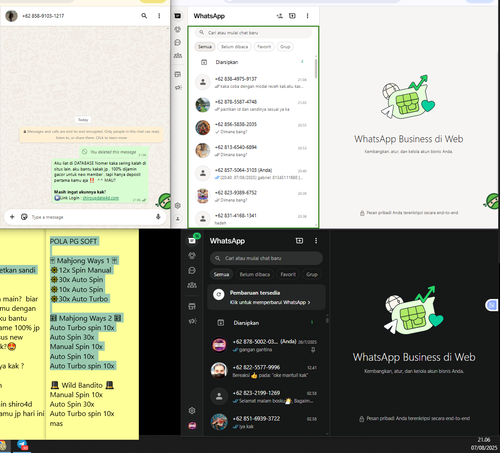Focus the search box in the dark WhatsApp window

point(266,258)
